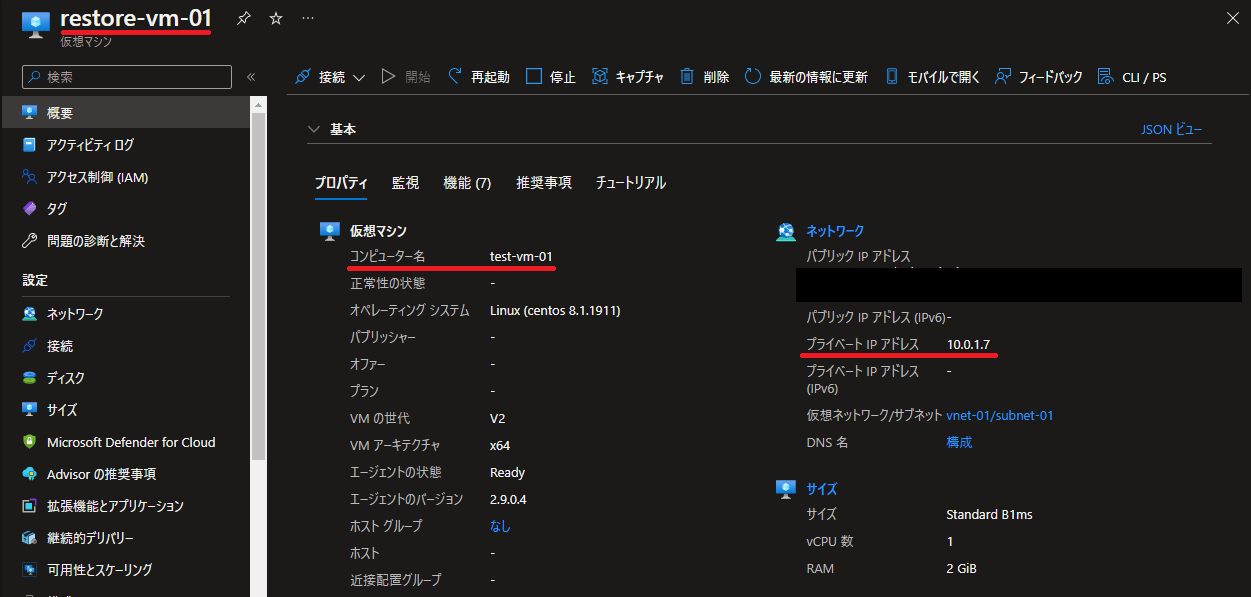Stop the VM with 停止 button
The height and width of the screenshot is (597, 1251).
tap(551, 77)
